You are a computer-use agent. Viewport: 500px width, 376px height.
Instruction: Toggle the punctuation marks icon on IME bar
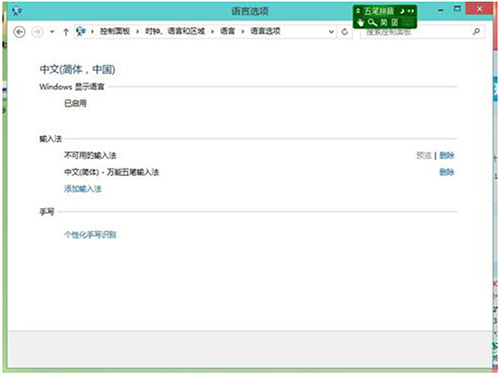[x=411, y=11]
